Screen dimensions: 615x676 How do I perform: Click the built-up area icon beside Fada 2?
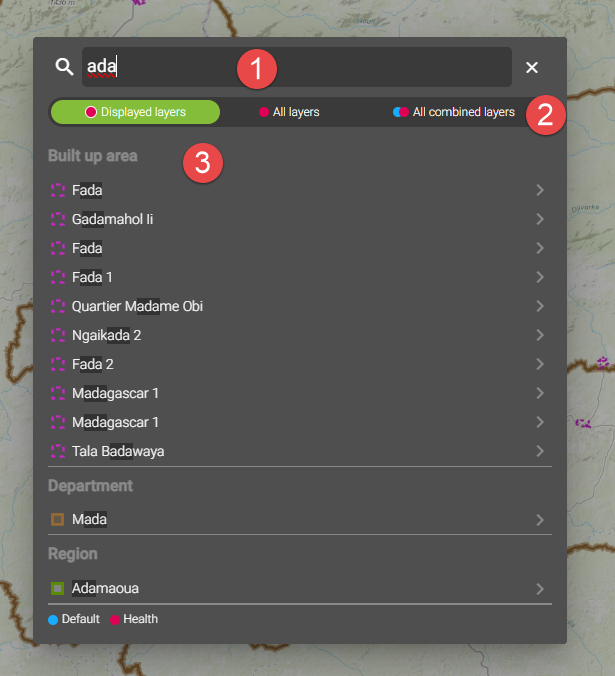coord(58,364)
